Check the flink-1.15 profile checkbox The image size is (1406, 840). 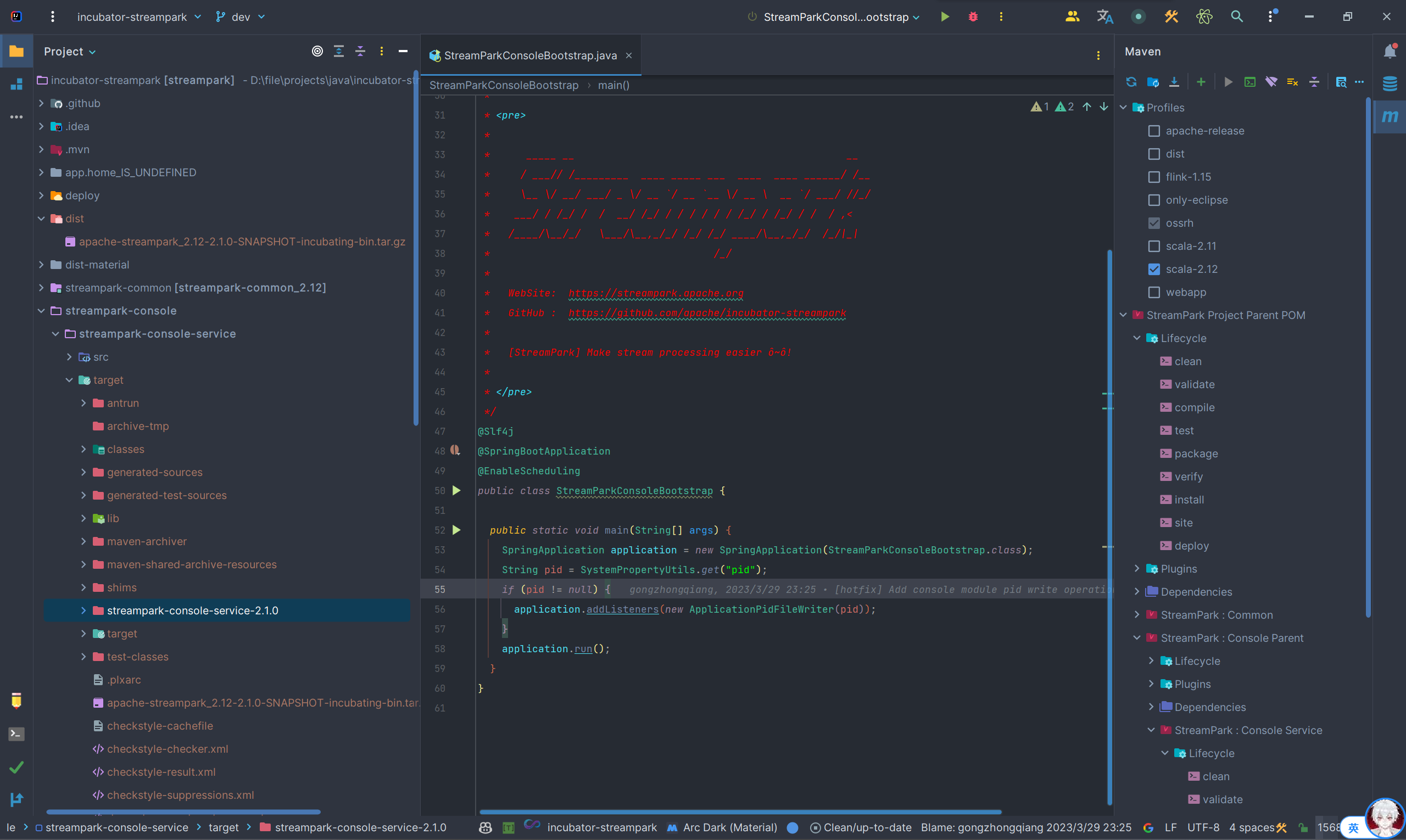tap(1153, 177)
